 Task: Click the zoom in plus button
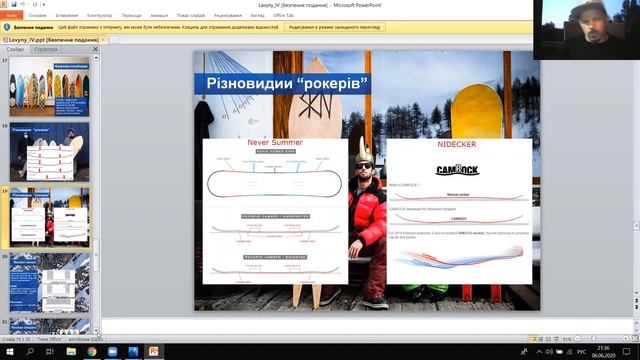coord(625,339)
